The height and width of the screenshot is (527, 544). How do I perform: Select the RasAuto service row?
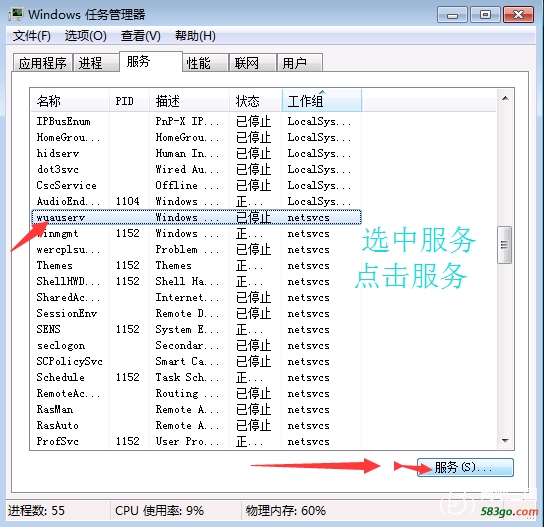pyautogui.click(x=196, y=425)
